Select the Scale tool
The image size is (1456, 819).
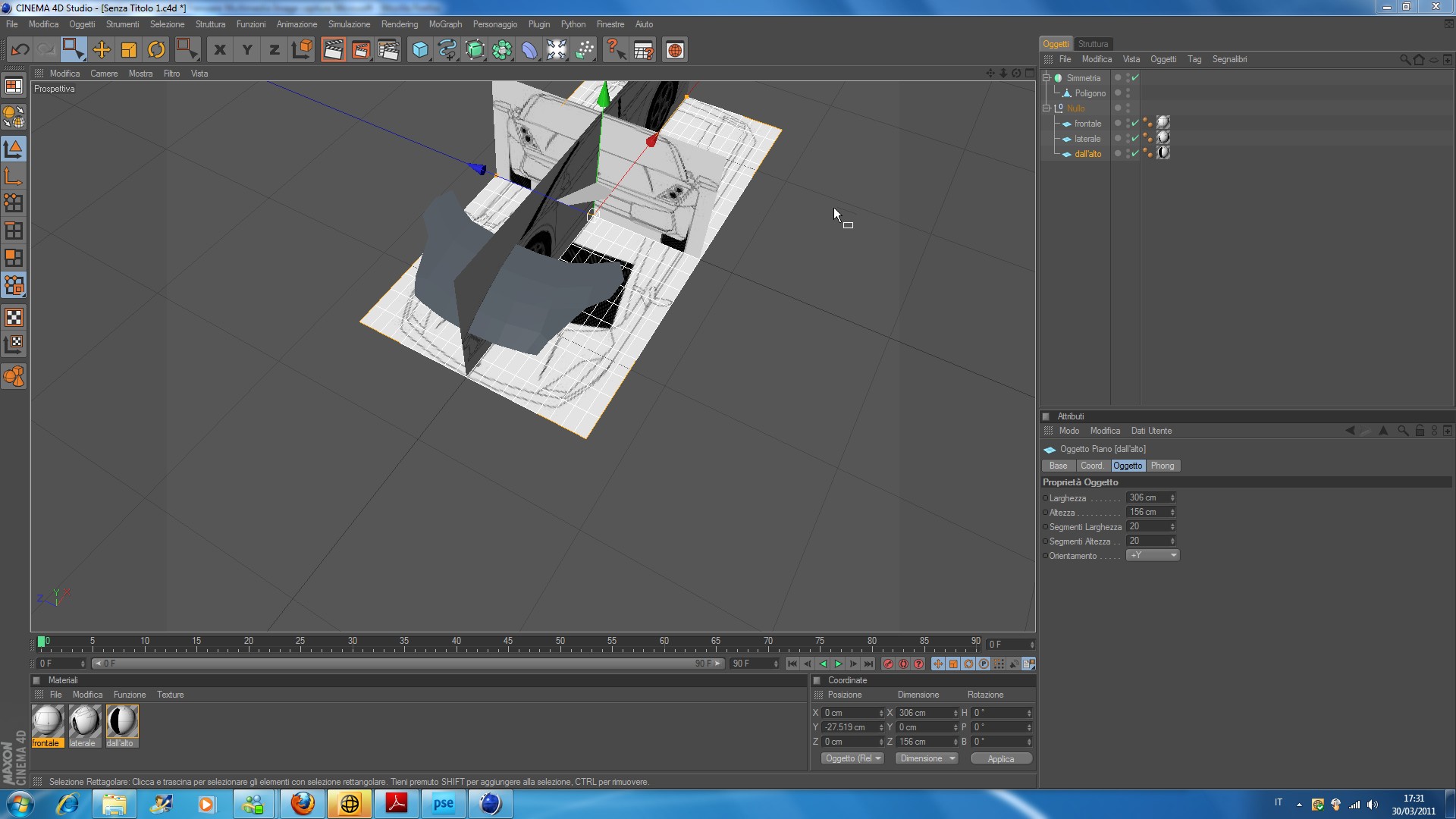click(128, 50)
